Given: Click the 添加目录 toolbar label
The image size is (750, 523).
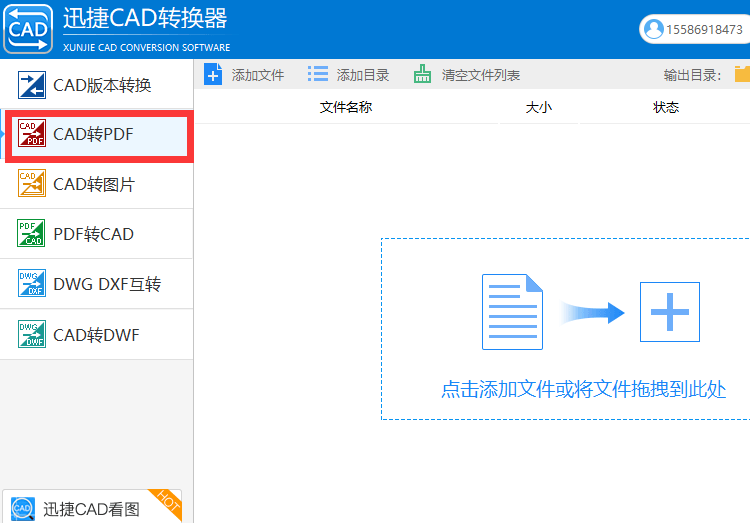Looking at the screenshot, I should click(363, 75).
